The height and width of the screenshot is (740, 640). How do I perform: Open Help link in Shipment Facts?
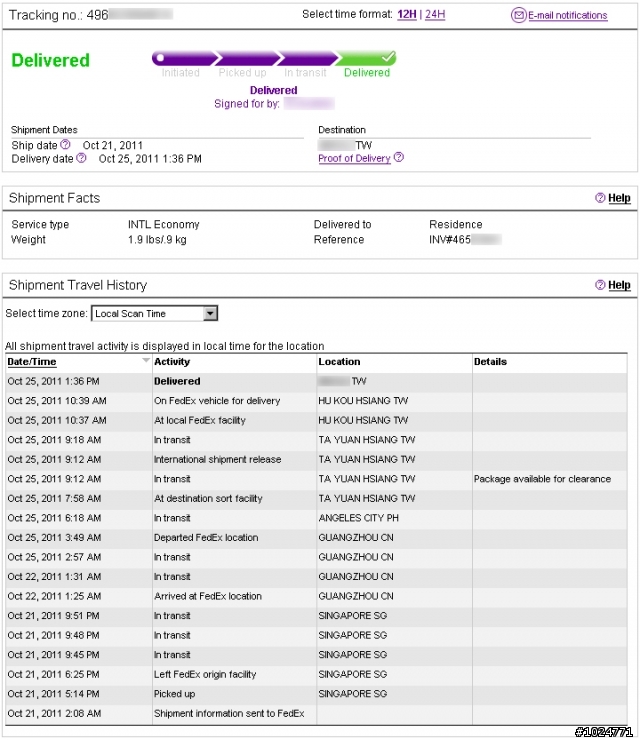click(619, 198)
